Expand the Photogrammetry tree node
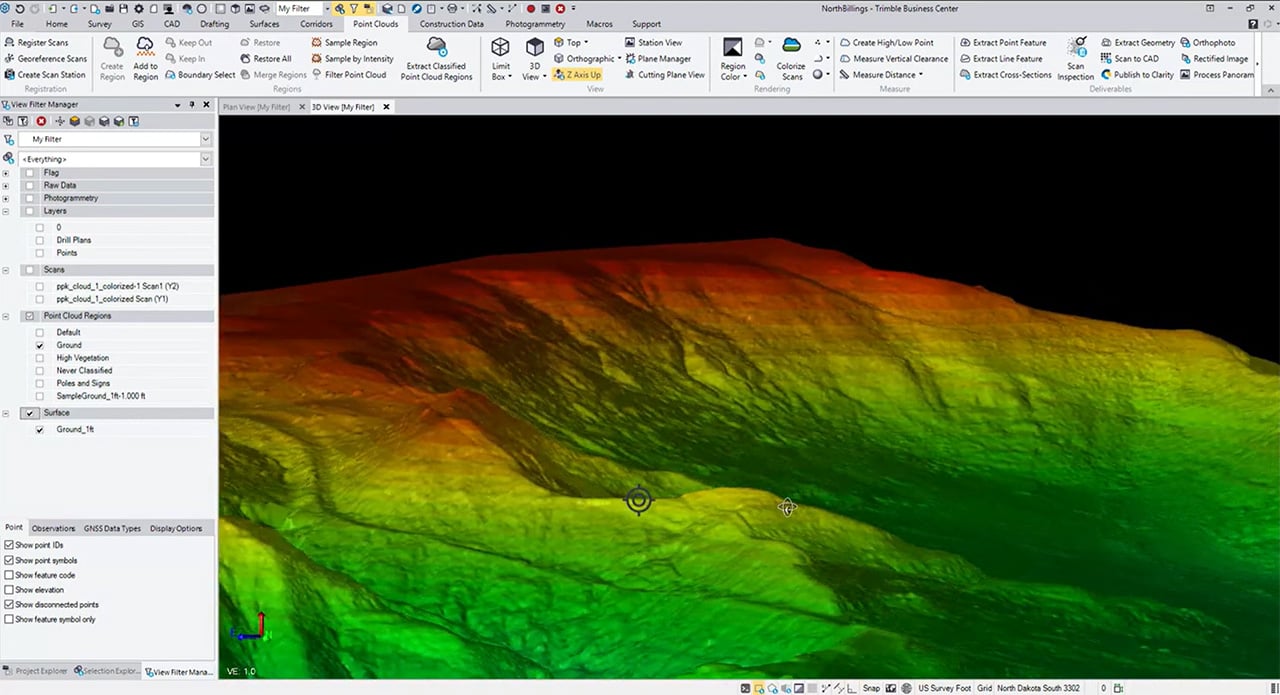Viewport: 1280px width, 695px height. [6, 198]
